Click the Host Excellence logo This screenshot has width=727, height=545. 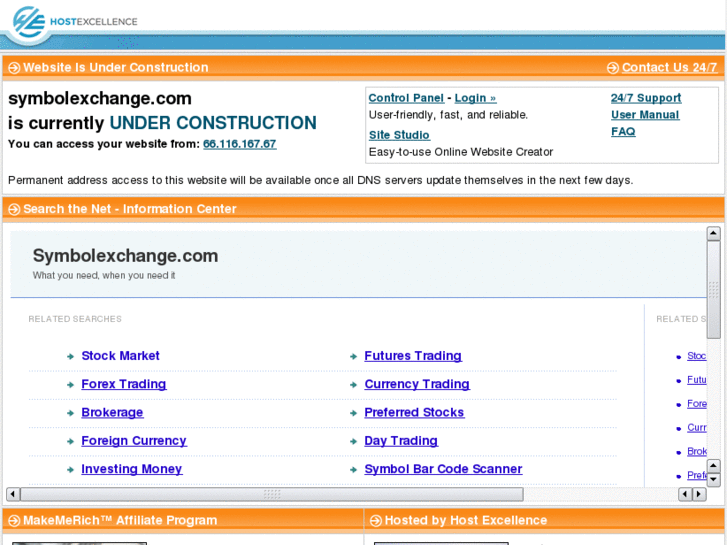(x=75, y=22)
